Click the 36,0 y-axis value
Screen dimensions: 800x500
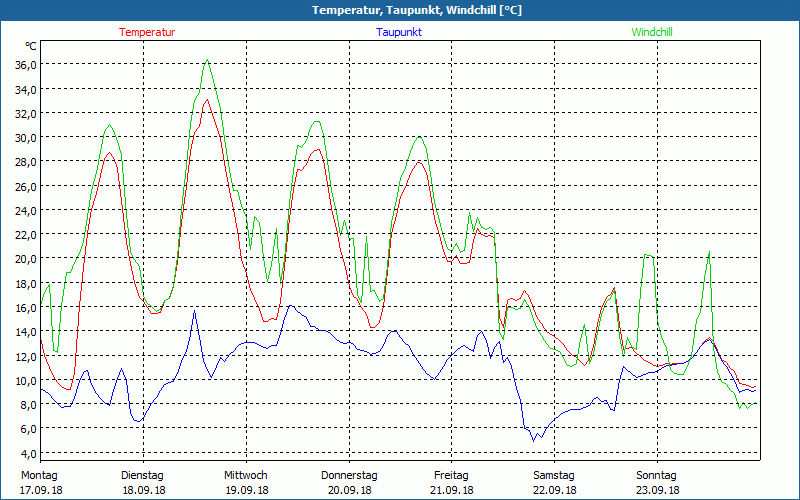(x=26, y=65)
